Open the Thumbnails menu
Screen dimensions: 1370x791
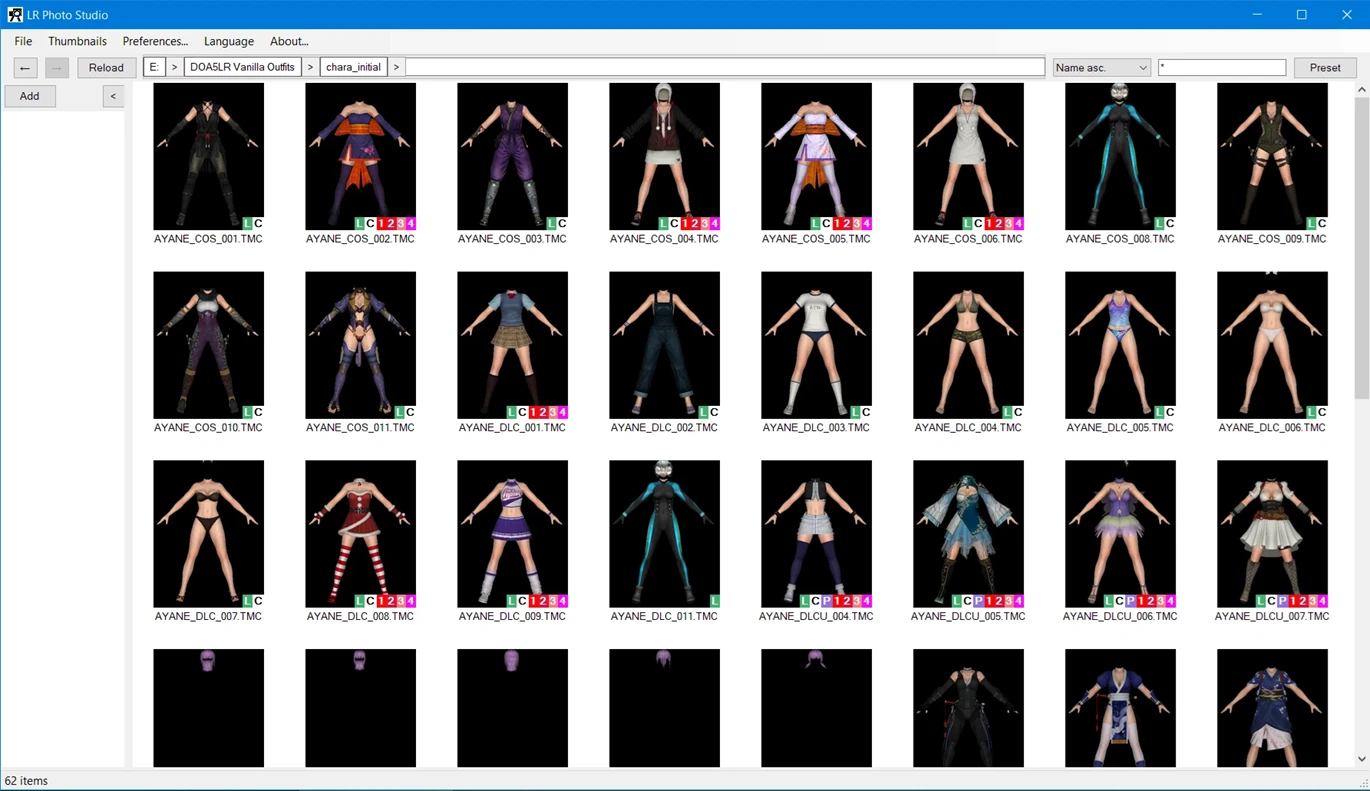coord(77,41)
